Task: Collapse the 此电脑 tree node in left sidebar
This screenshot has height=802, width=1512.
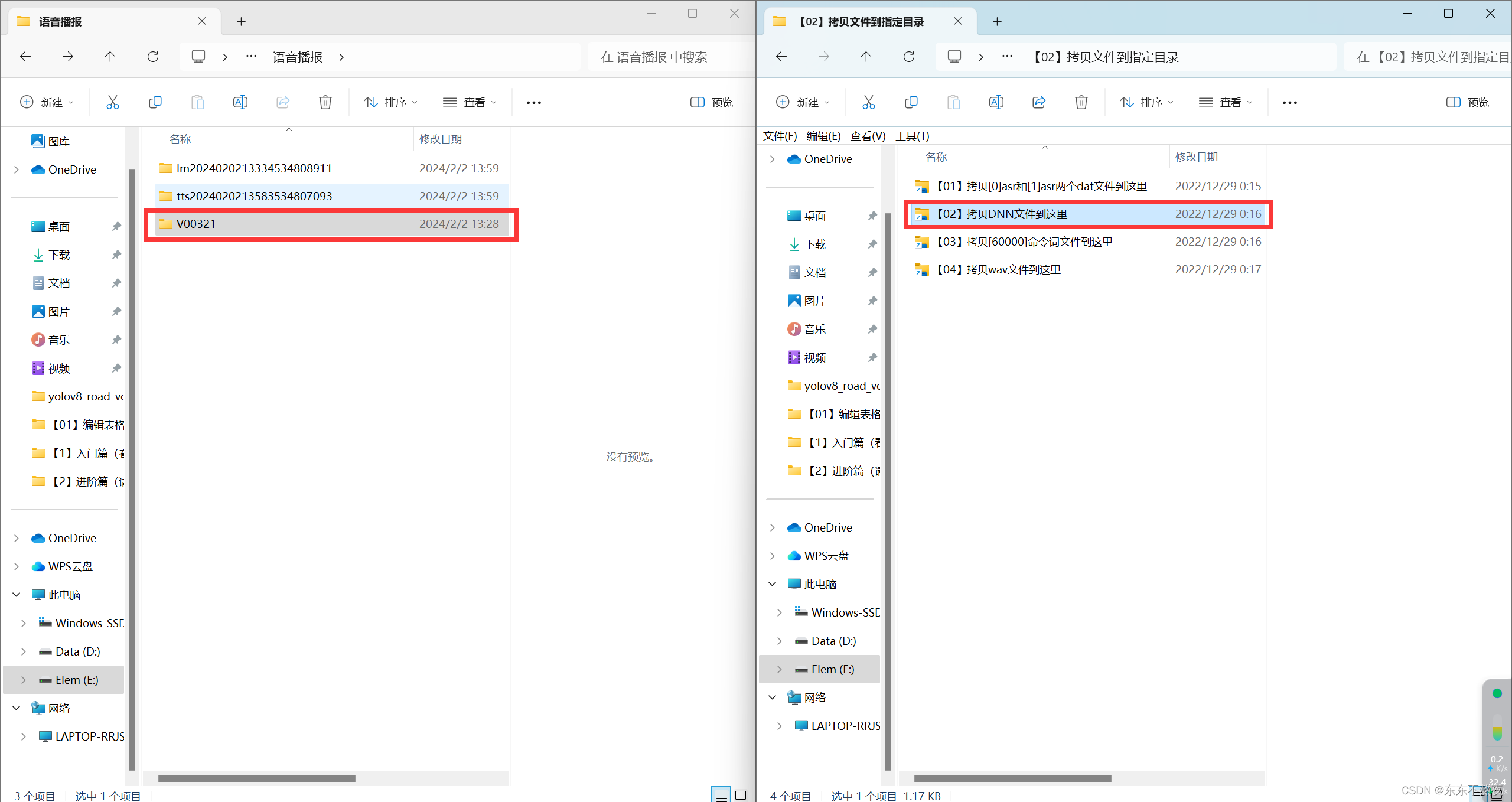Action: tap(17, 595)
